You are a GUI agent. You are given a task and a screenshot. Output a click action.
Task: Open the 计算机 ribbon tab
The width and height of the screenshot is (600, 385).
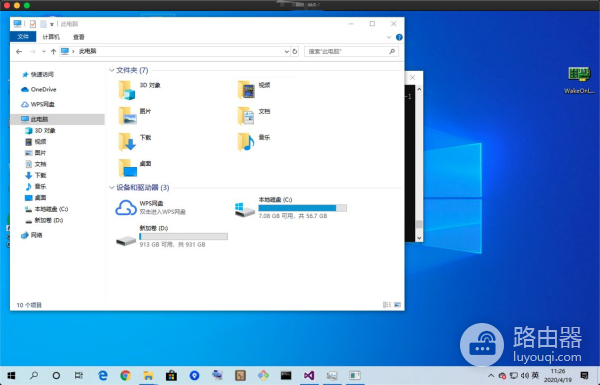click(x=51, y=37)
